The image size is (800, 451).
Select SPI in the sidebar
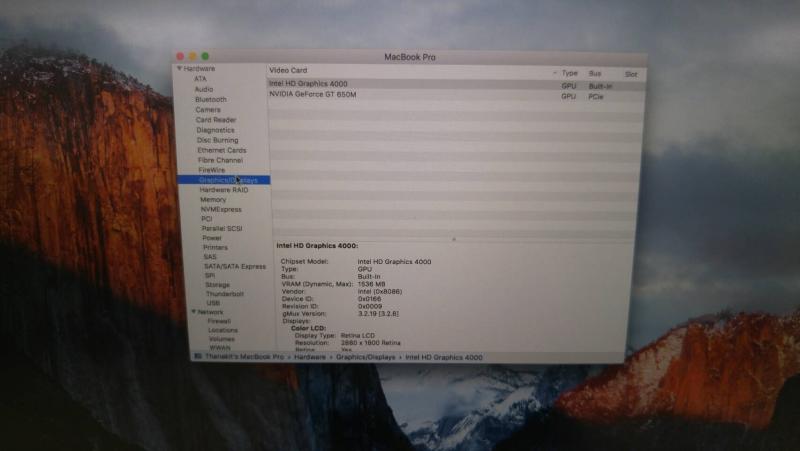click(x=210, y=275)
